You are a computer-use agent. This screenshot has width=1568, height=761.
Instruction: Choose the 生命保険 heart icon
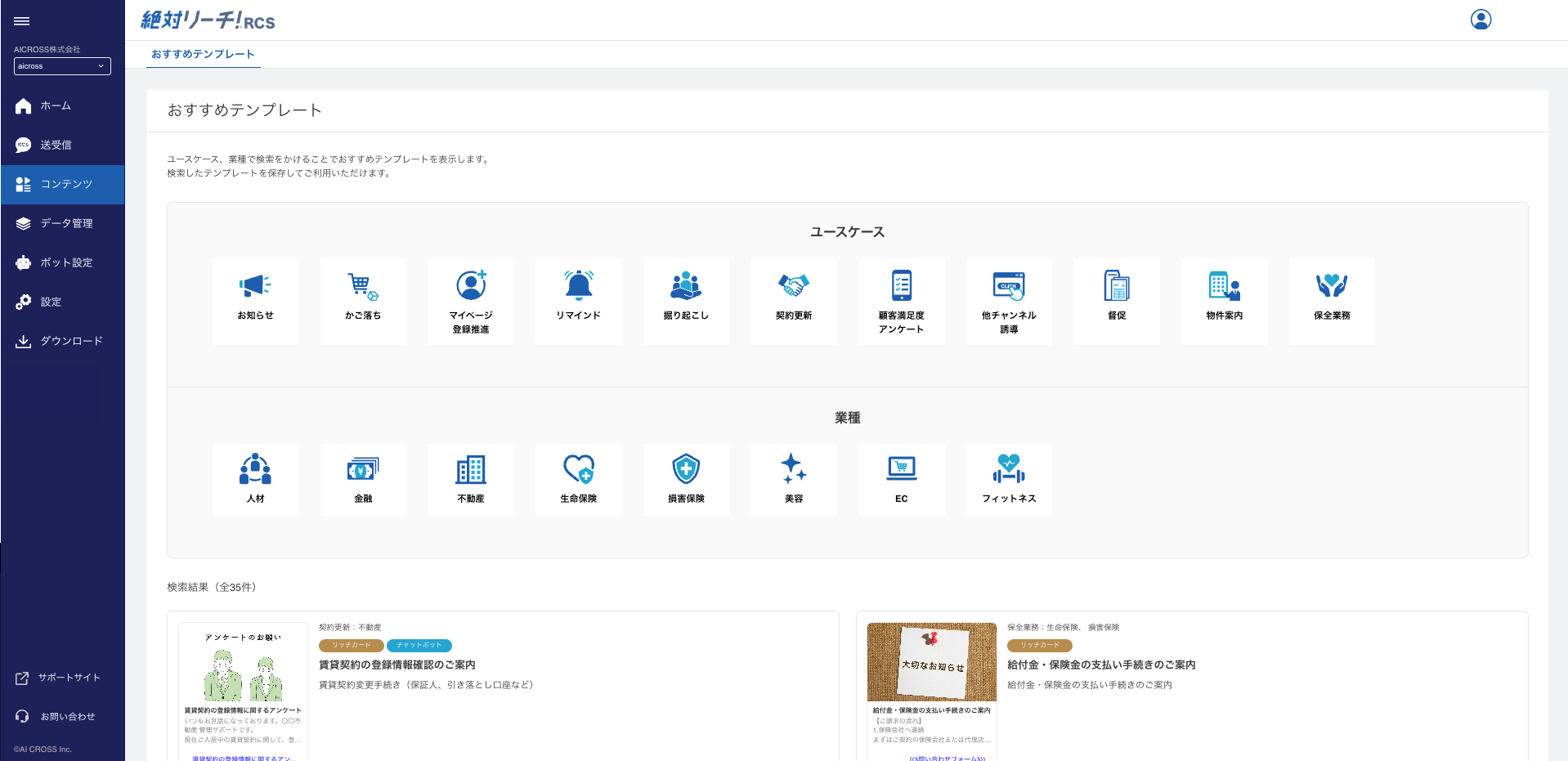point(578,478)
